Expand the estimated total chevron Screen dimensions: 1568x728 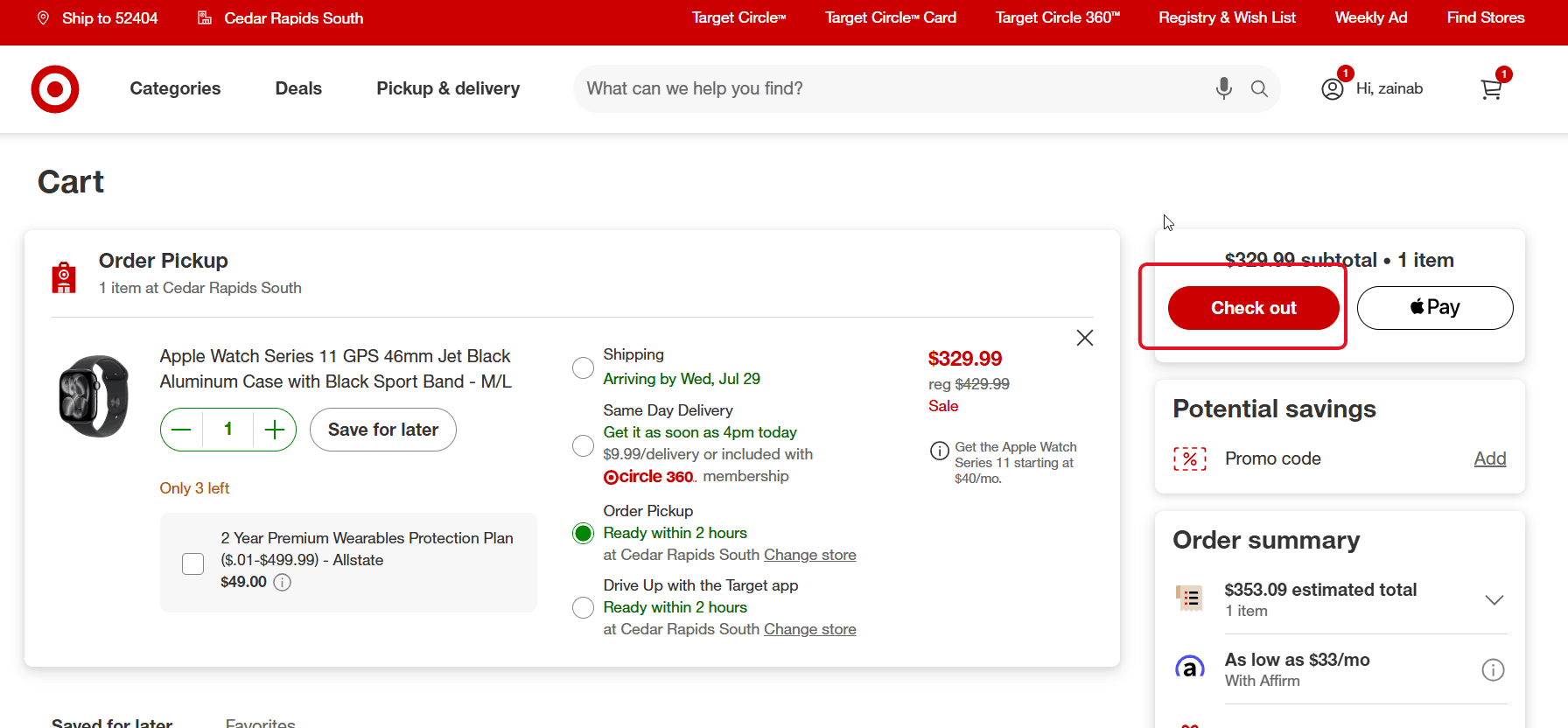pos(1494,600)
